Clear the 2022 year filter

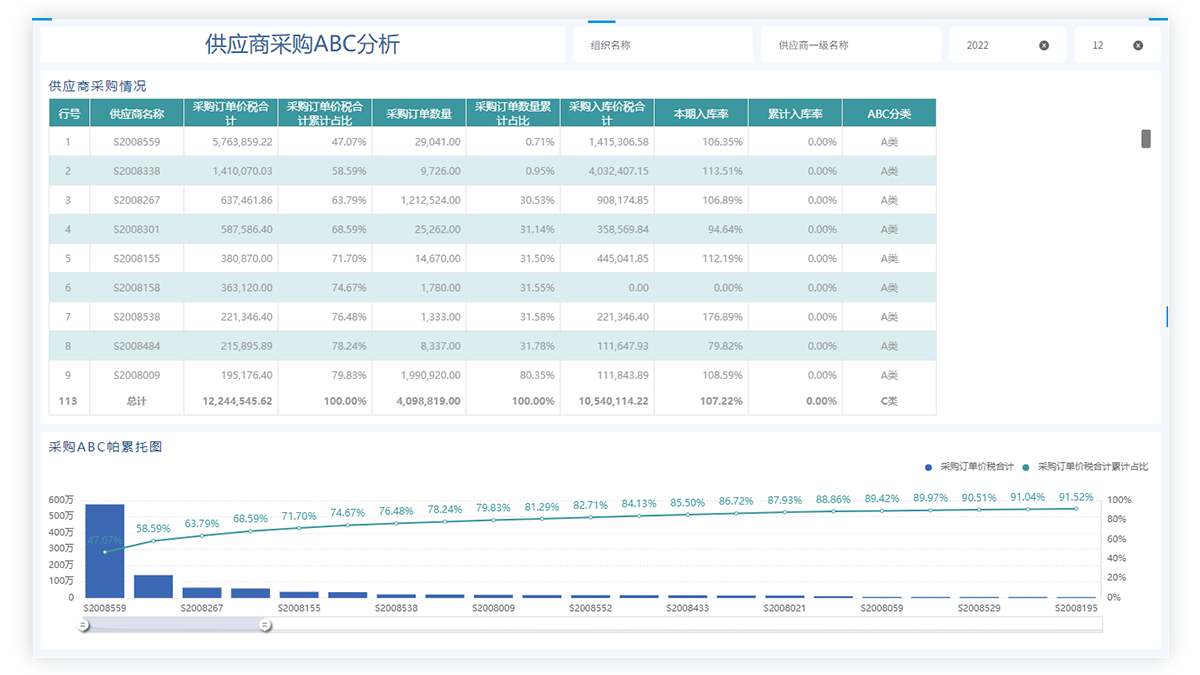coord(1044,46)
